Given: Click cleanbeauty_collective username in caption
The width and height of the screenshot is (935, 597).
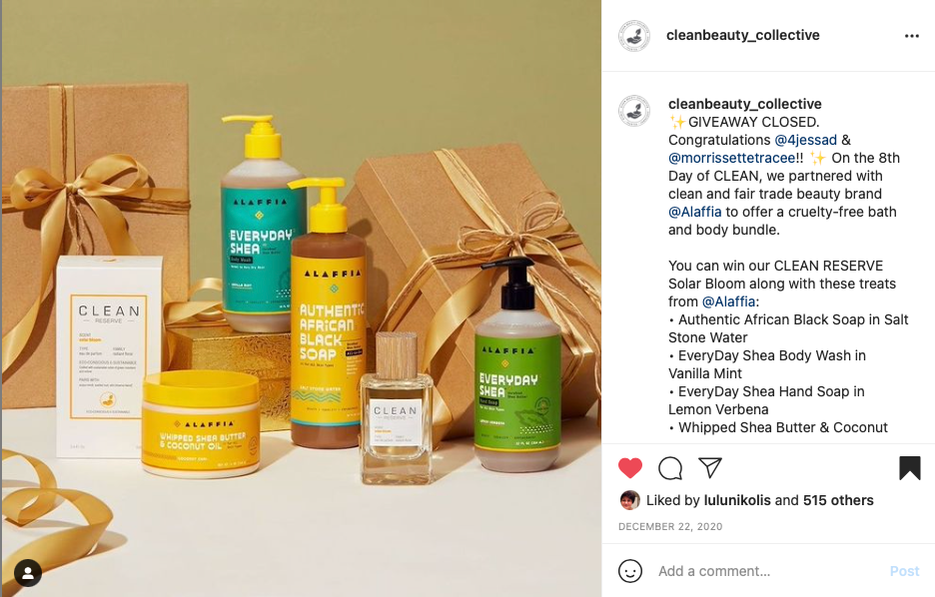Looking at the screenshot, I should click(745, 104).
